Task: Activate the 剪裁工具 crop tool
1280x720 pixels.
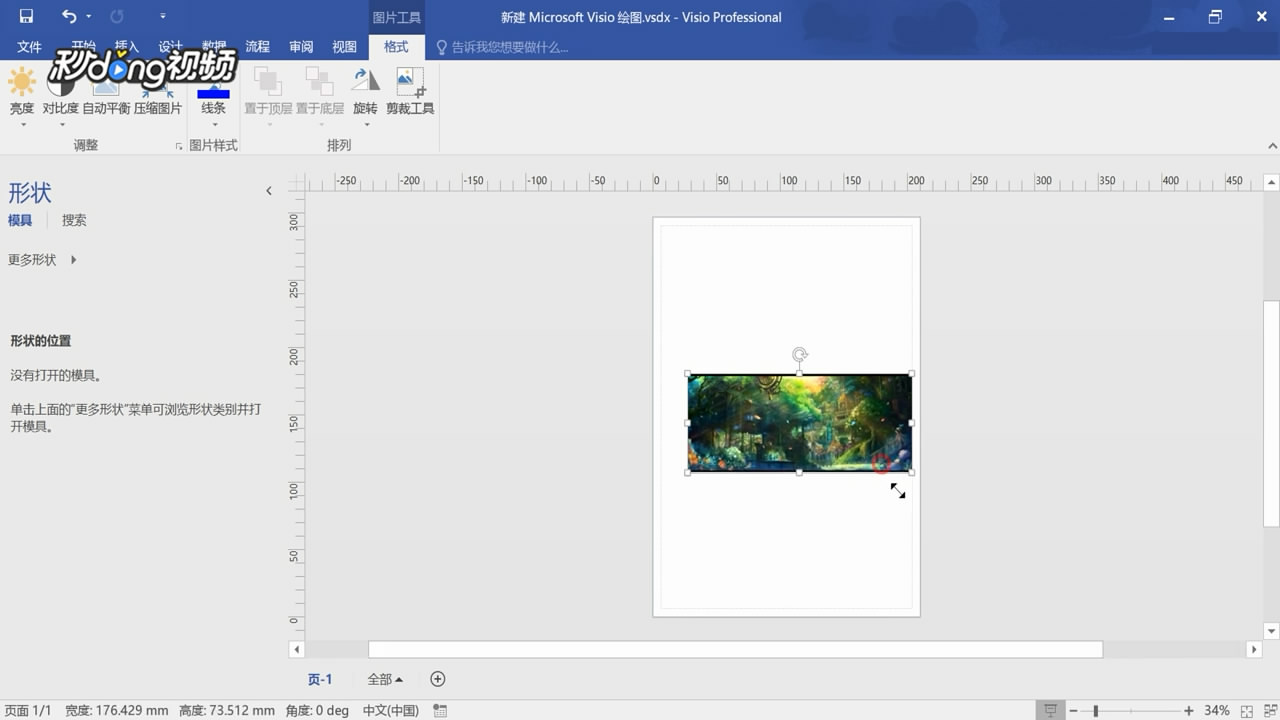Action: coord(410,92)
